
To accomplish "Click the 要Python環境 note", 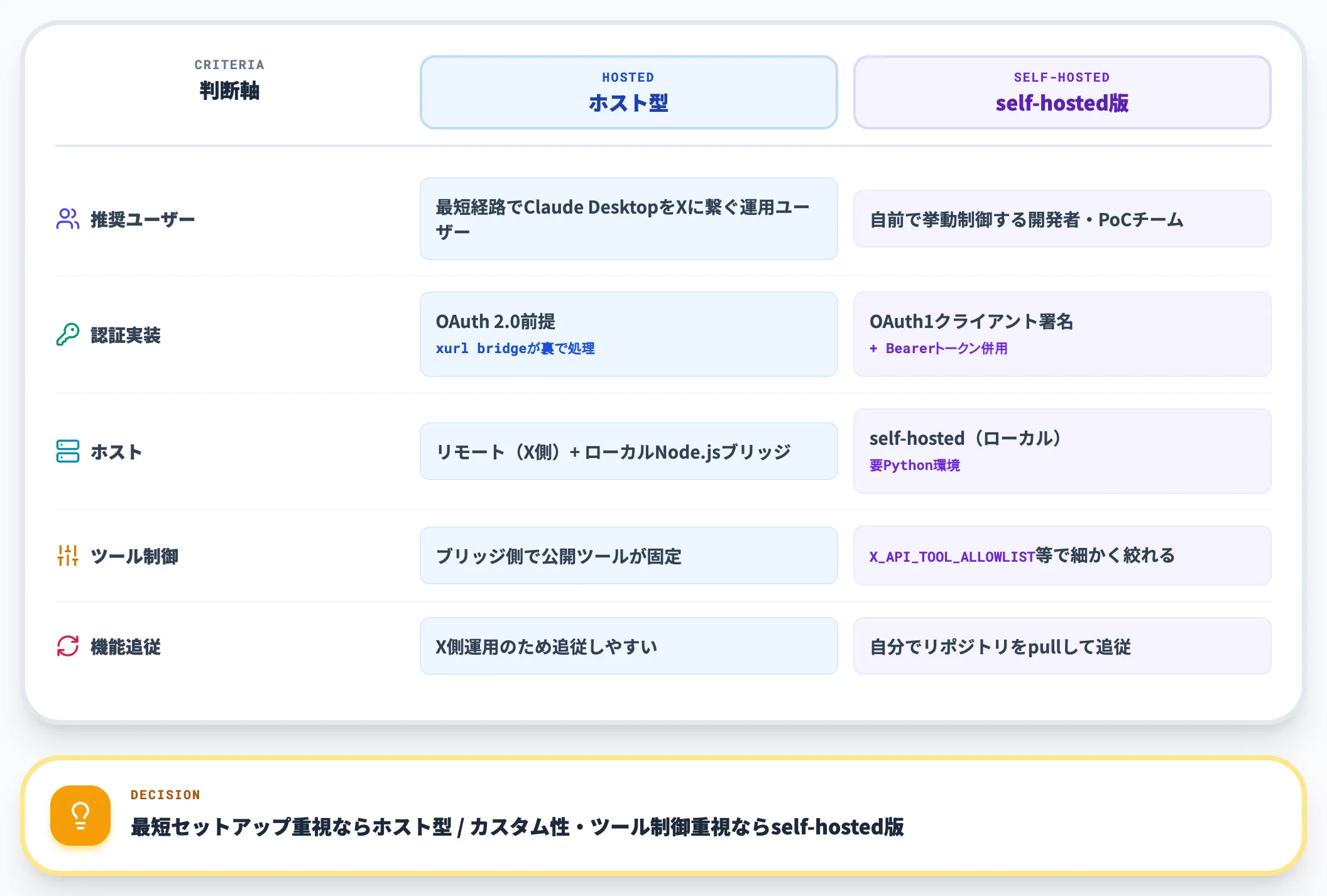I will (915, 465).
